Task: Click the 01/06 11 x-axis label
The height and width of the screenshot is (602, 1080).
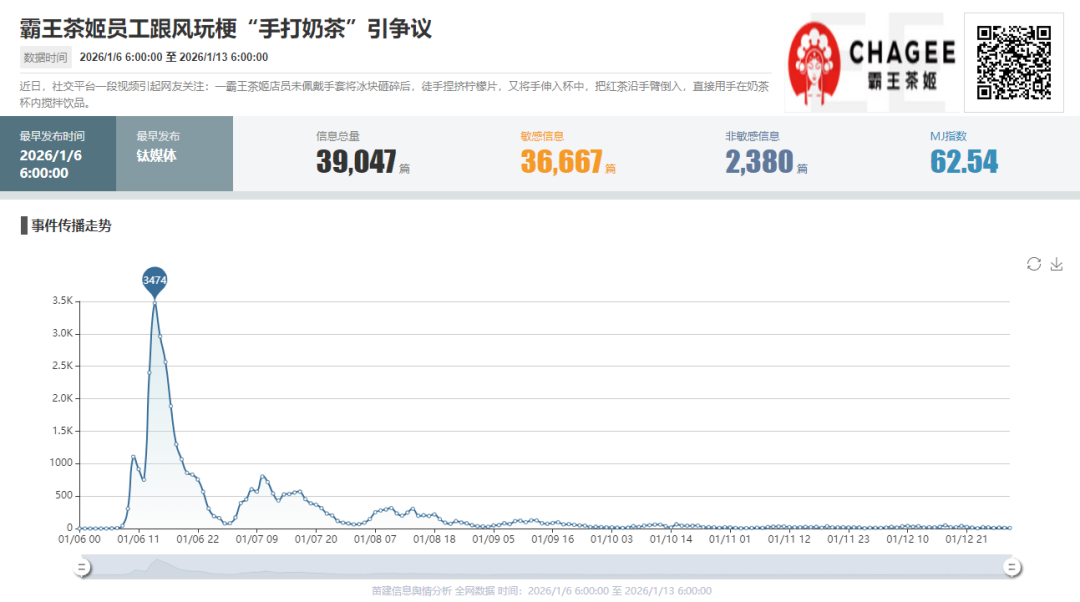Action: click(138, 539)
